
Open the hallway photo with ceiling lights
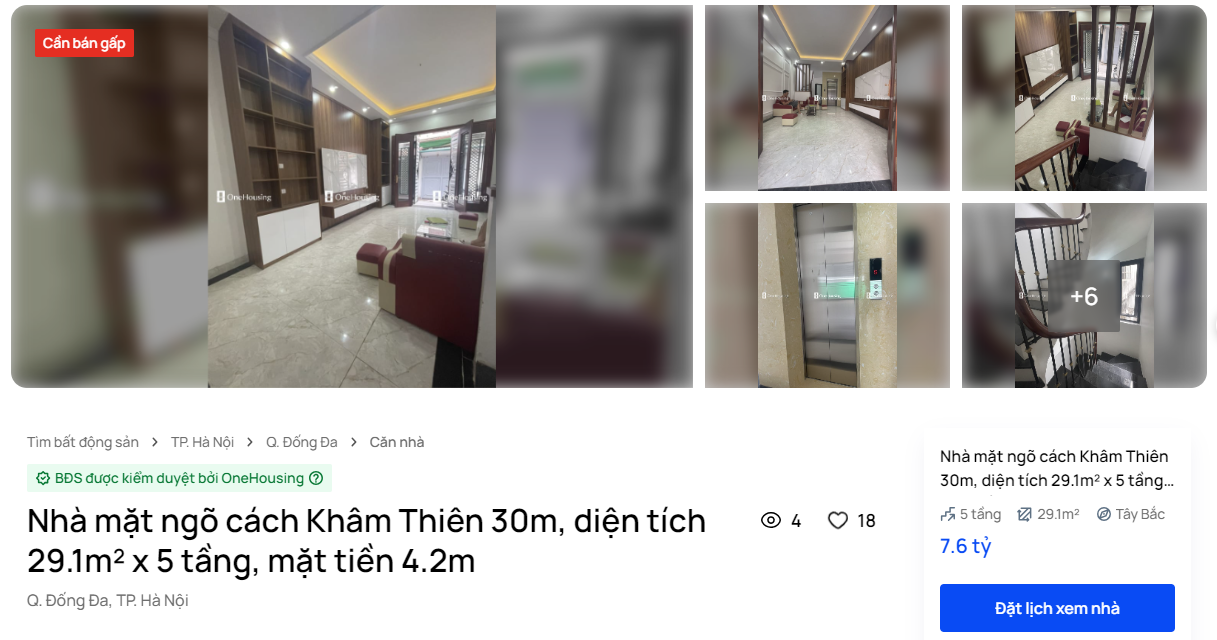pos(827,98)
